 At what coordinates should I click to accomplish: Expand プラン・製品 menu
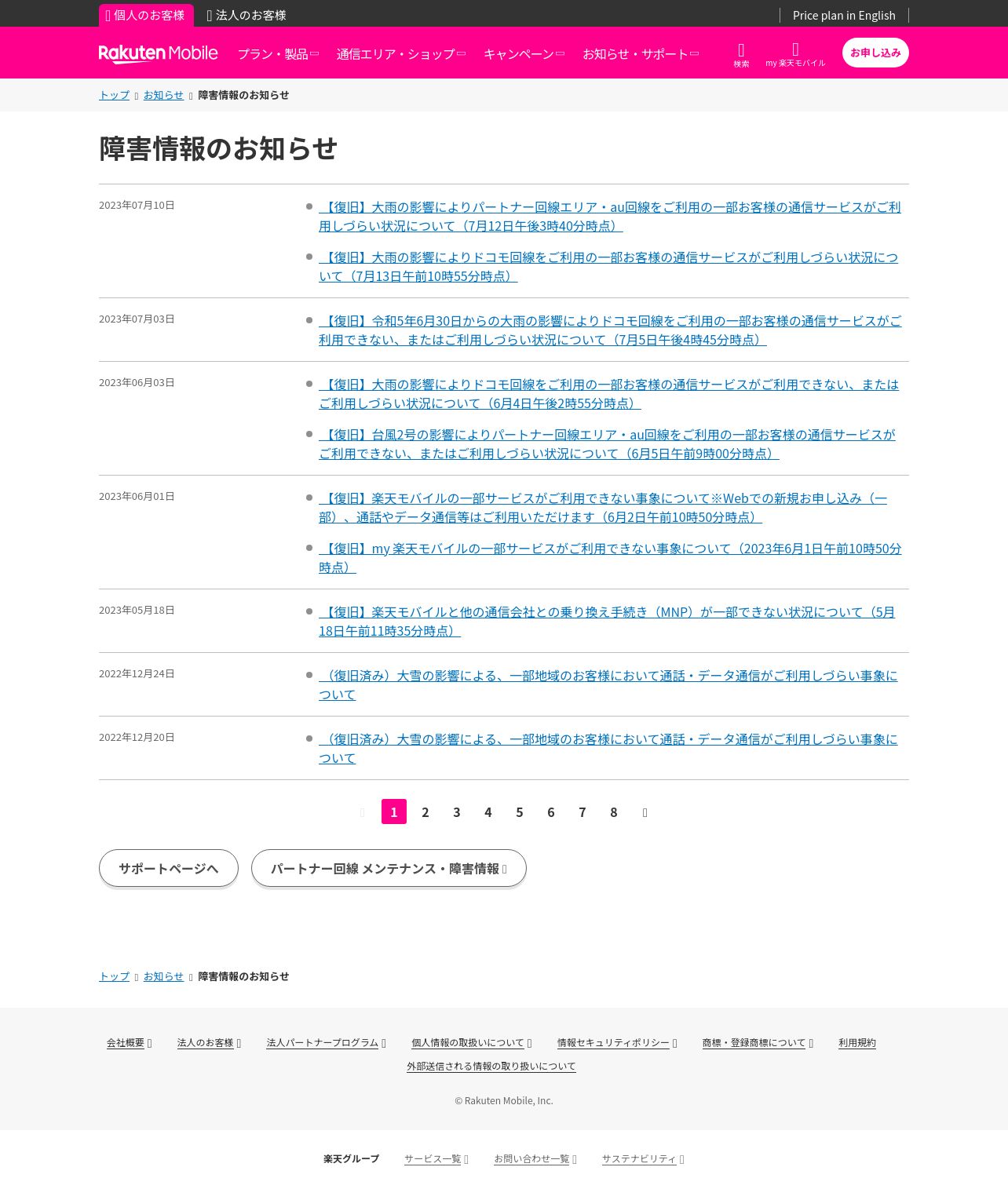tap(278, 53)
